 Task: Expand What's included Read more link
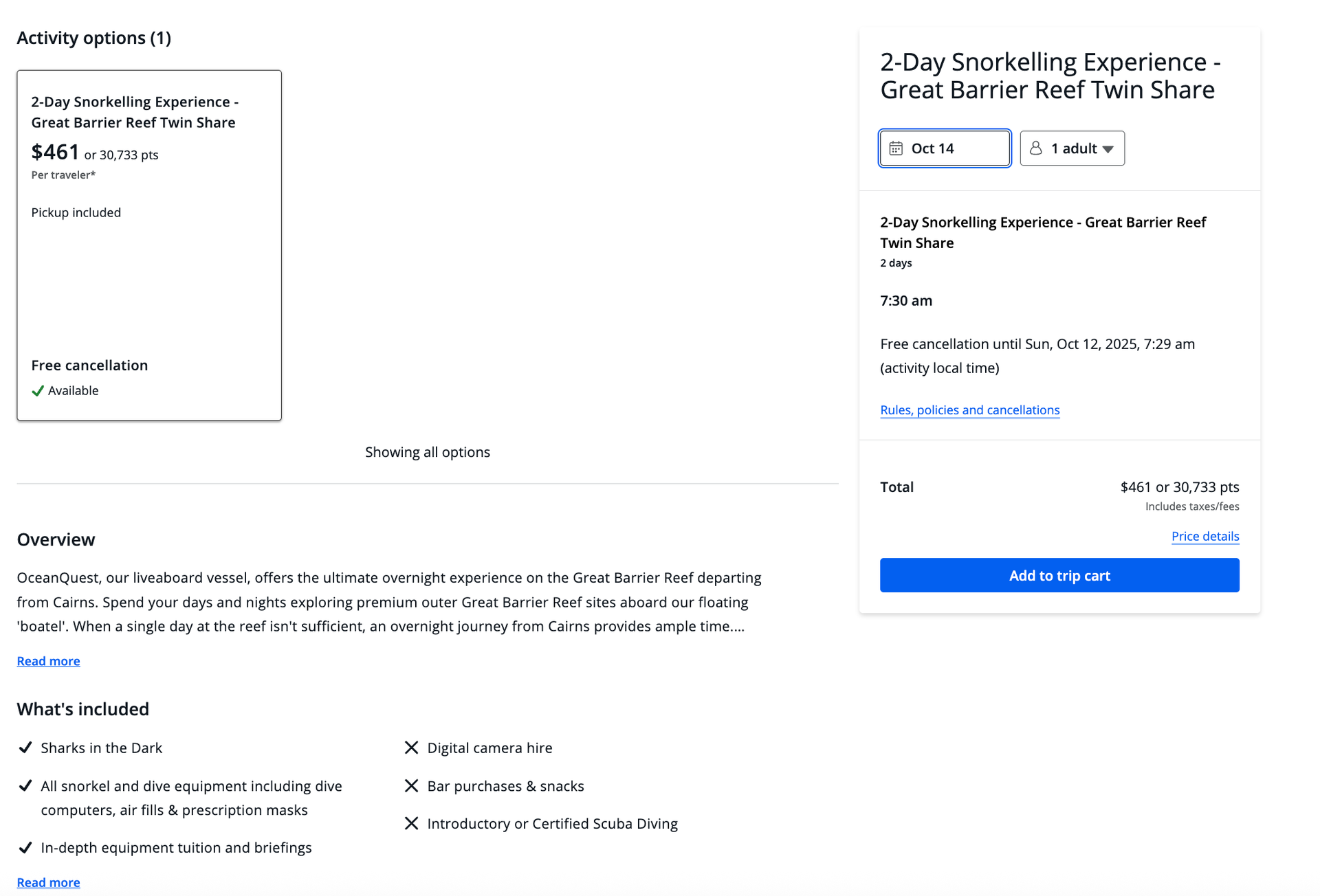click(x=48, y=882)
